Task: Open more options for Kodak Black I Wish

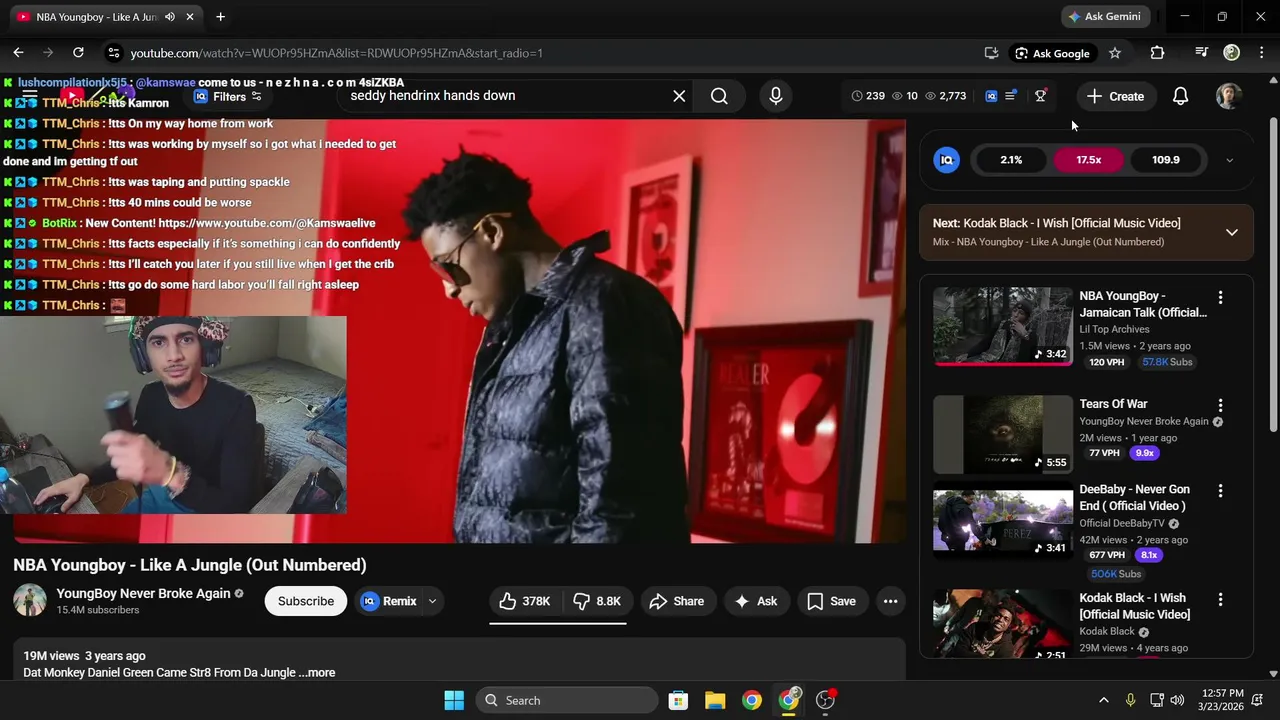Action: [1220, 599]
